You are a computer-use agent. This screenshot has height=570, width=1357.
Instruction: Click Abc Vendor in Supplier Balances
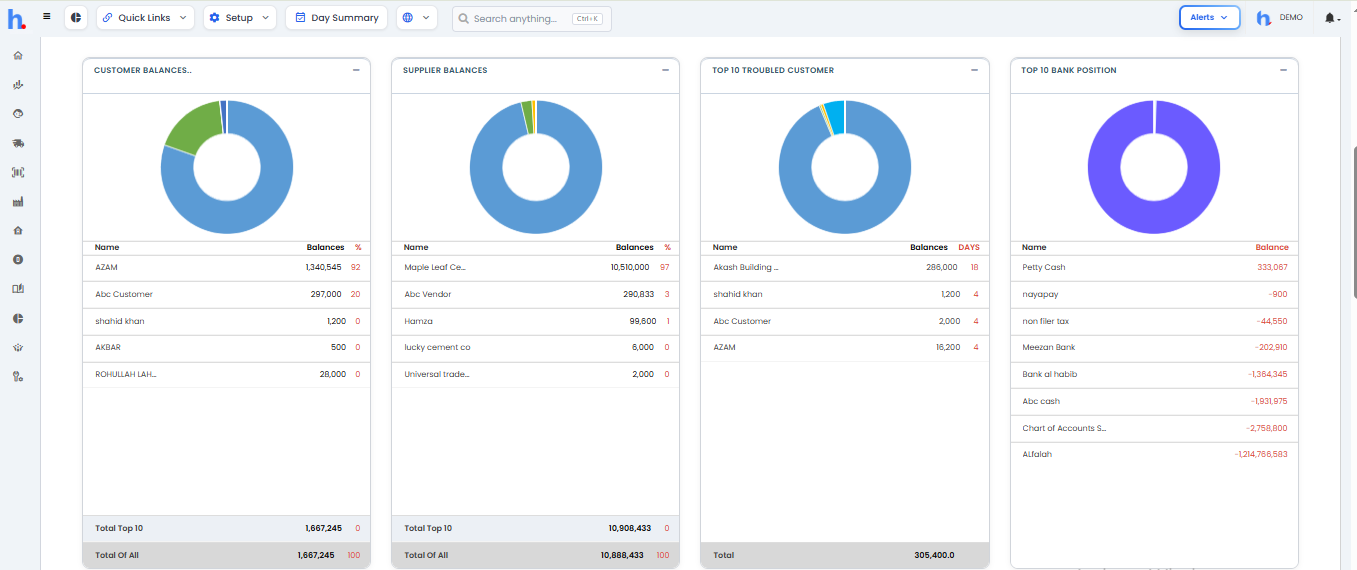tap(428, 294)
